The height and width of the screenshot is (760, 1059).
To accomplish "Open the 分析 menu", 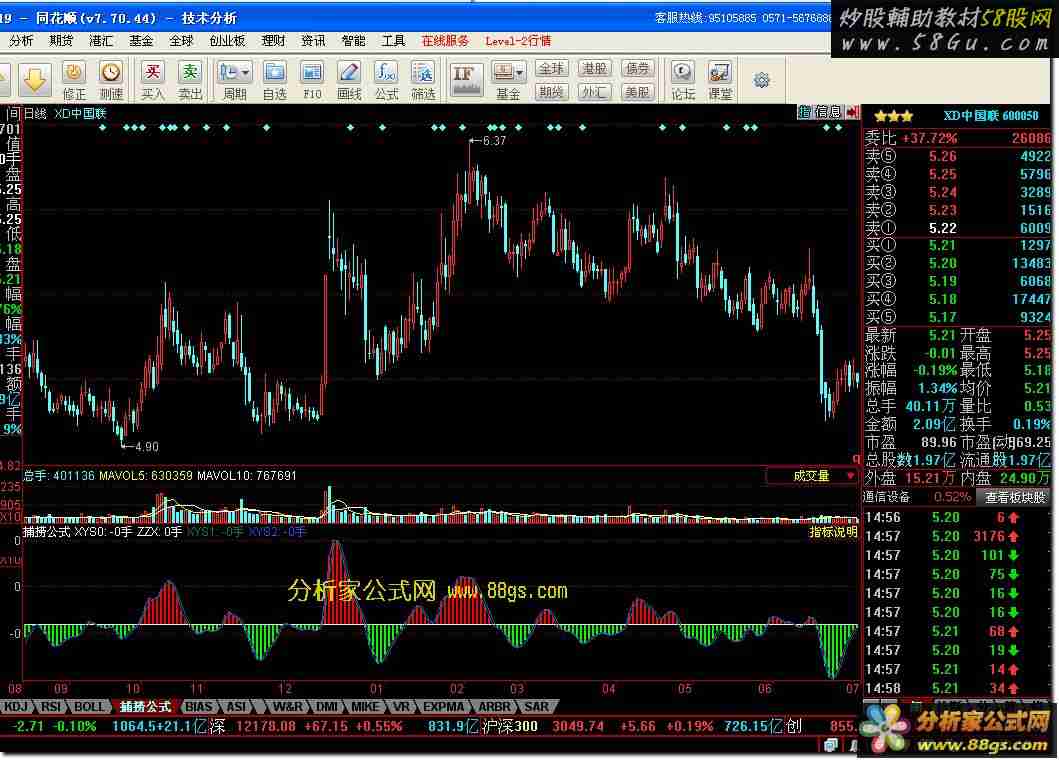I will click(x=21, y=41).
